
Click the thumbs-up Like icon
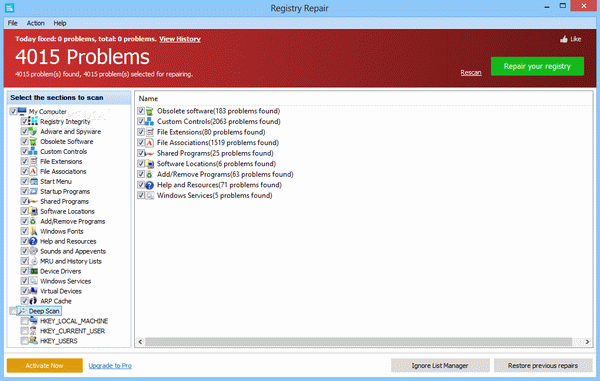[x=564, y=39]
